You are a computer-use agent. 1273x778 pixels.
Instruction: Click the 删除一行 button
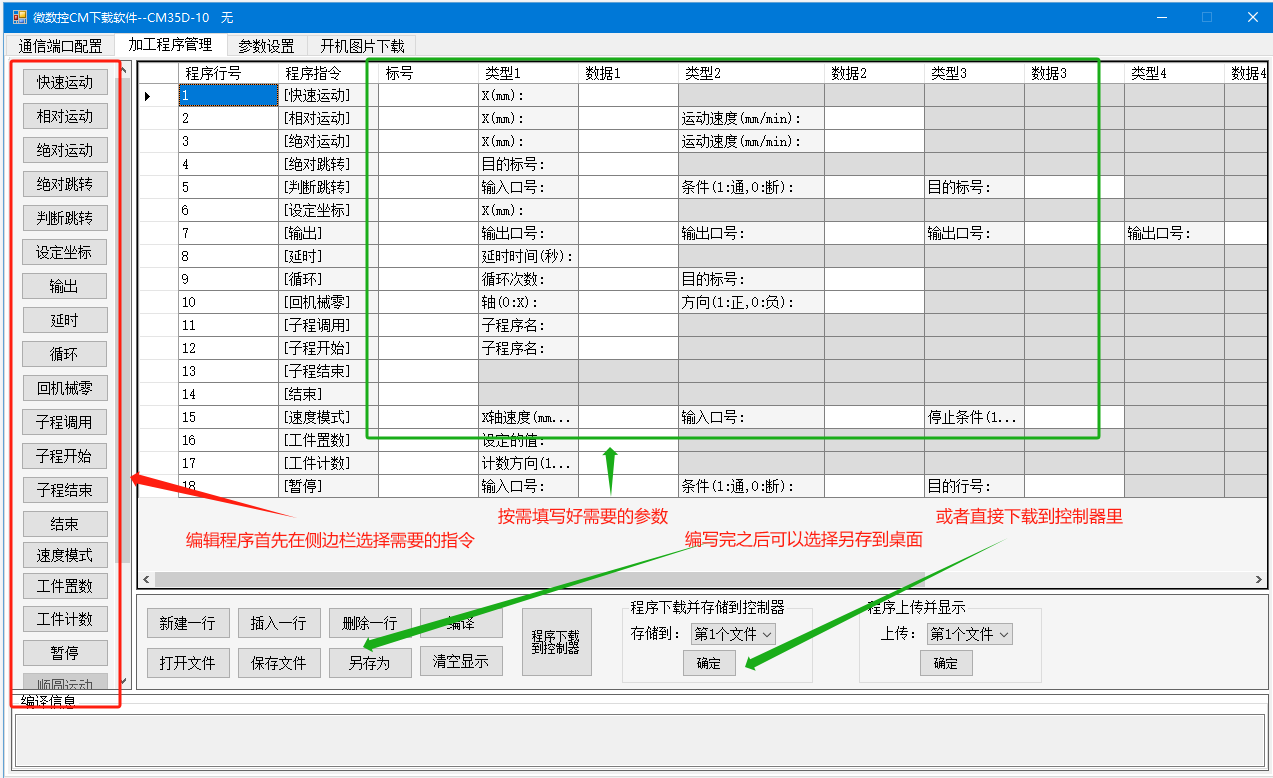[370, 623]
